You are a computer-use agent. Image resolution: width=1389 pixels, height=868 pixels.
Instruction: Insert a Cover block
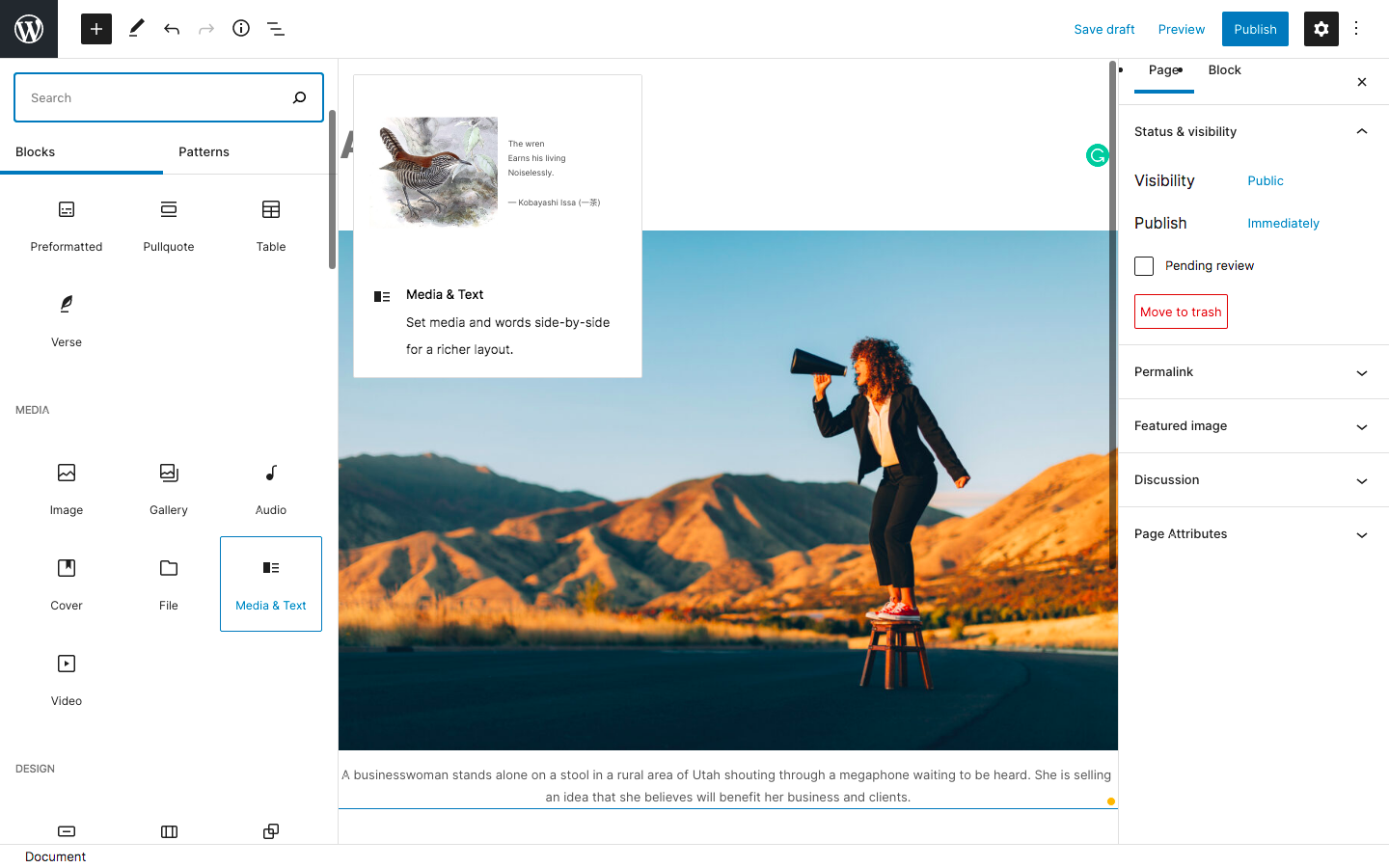(67, 584)
